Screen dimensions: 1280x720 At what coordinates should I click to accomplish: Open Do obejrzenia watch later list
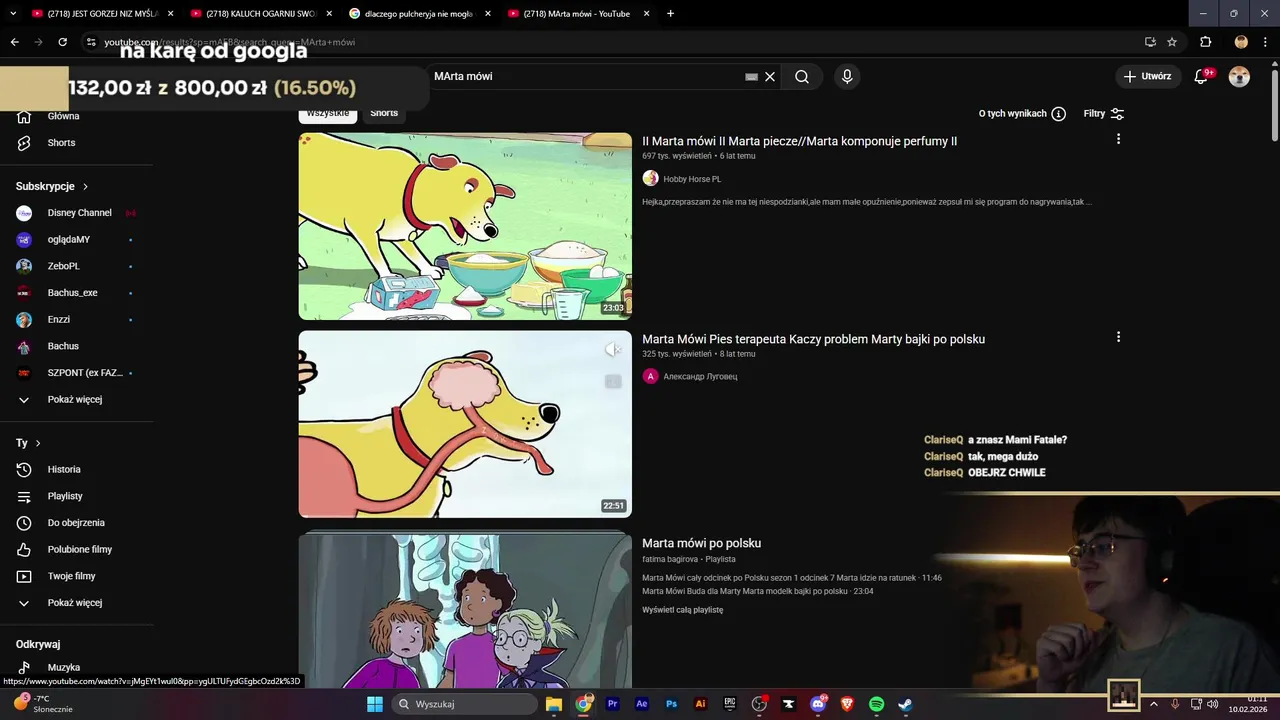pos(77,523)
